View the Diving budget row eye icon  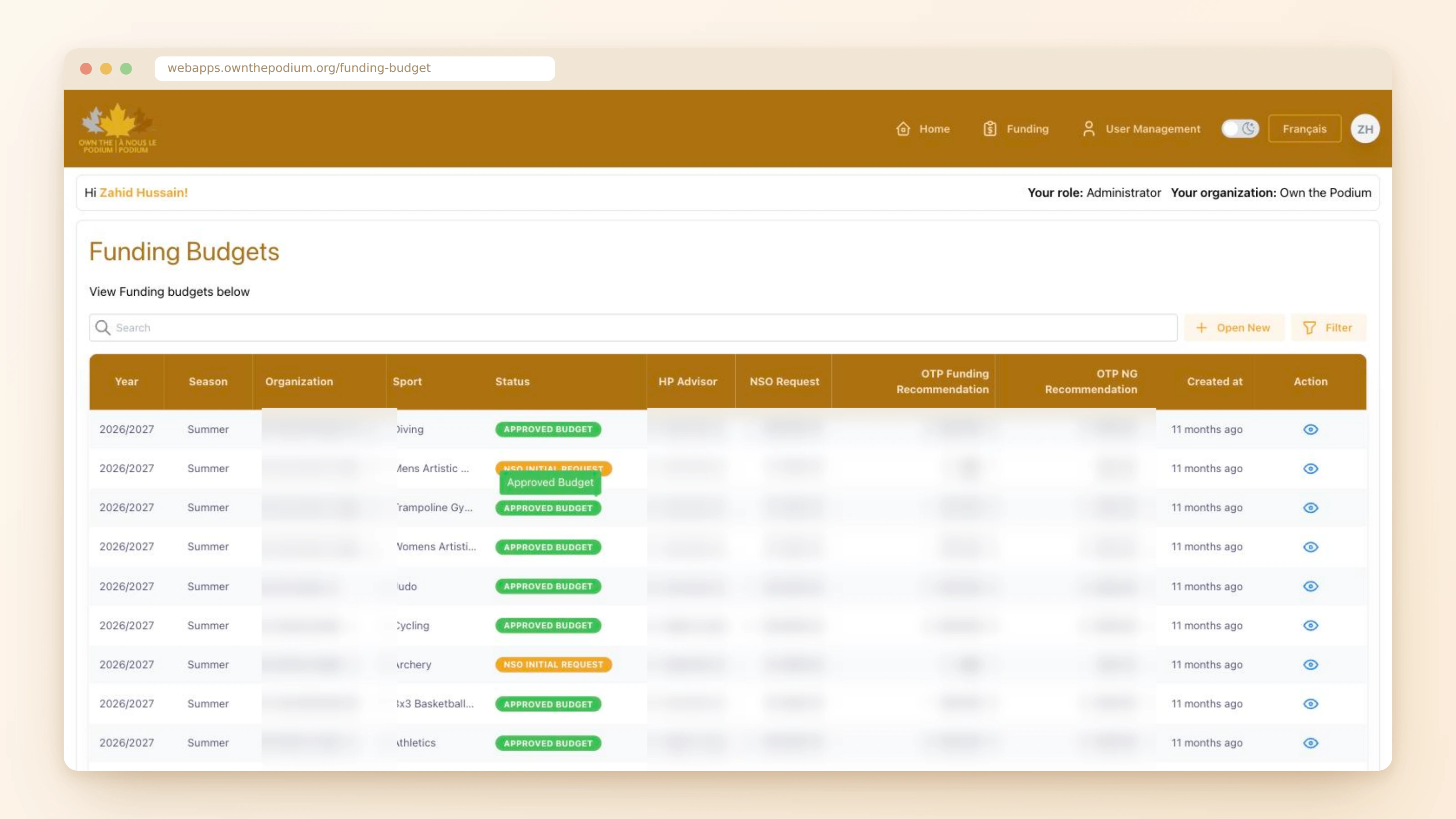pyautogui.click(x=1310, y=430)
